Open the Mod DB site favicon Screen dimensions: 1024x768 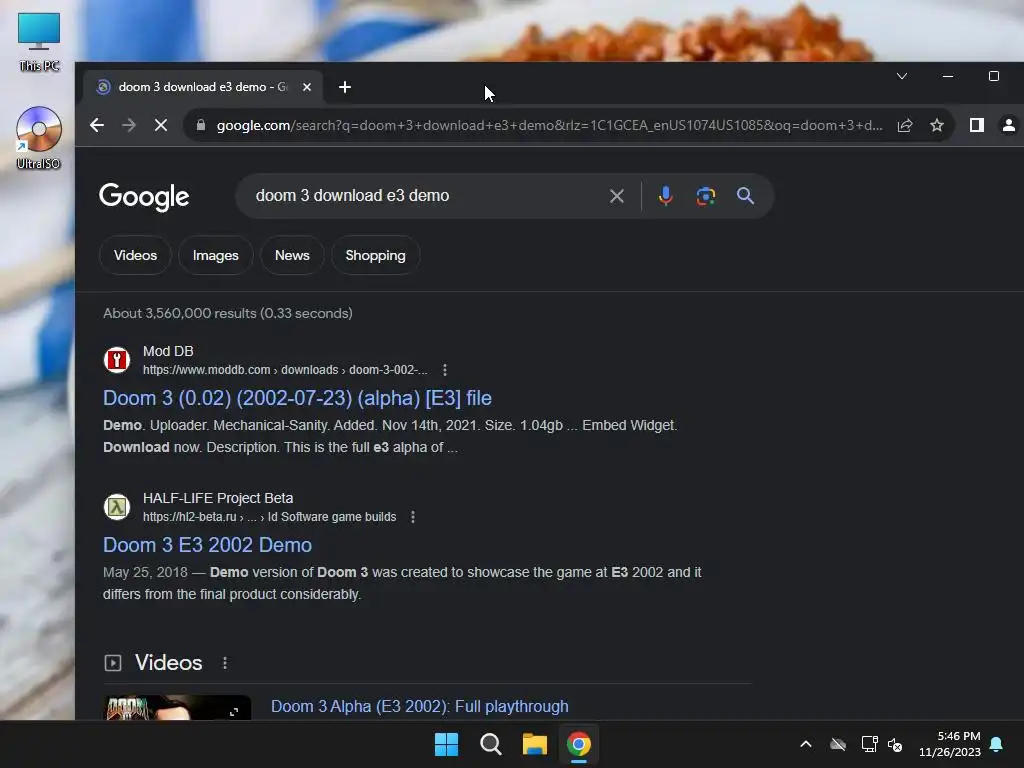pos(117,360)
